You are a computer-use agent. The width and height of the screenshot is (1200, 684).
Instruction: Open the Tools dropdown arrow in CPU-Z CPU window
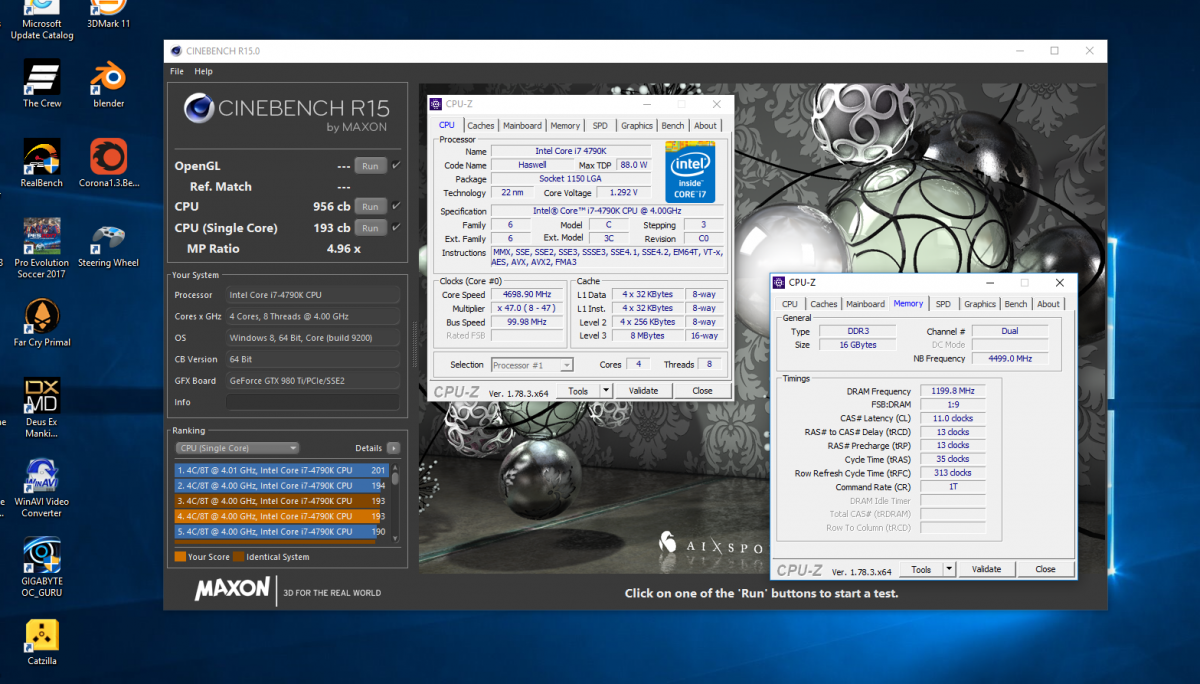click(606, 391)
